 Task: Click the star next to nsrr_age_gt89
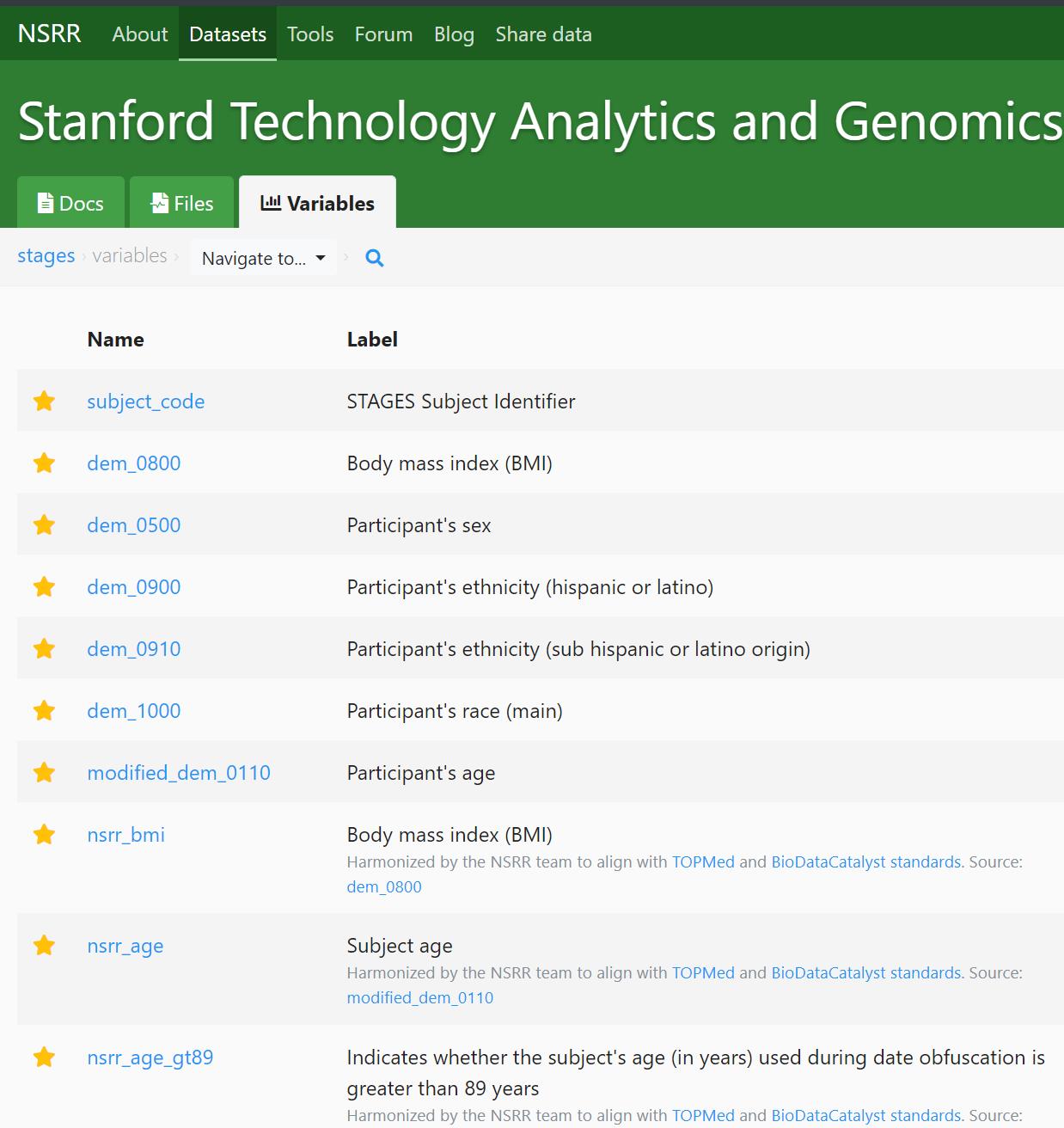44,1057
